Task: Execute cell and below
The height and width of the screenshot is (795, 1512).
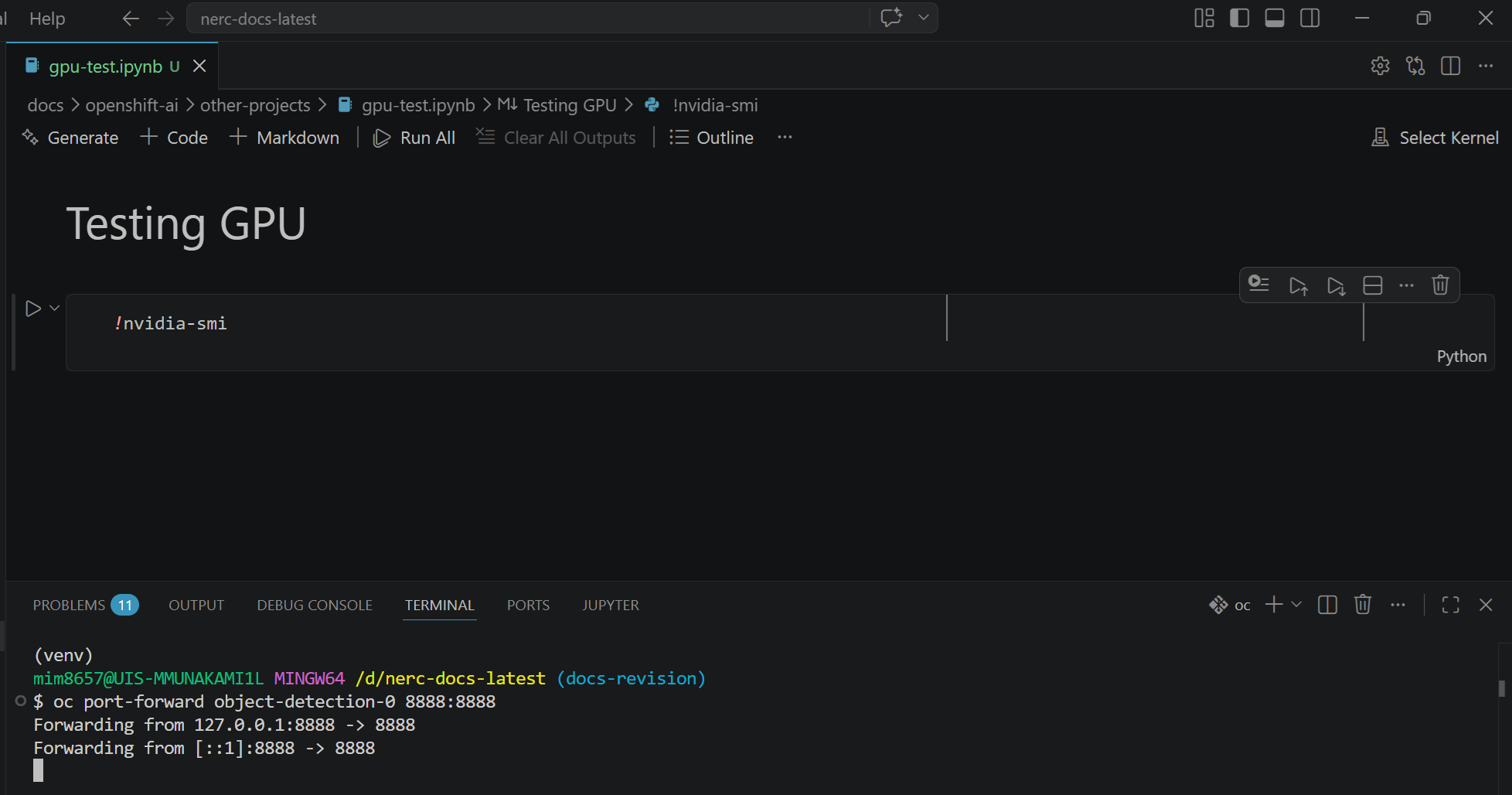Action: click(x=1335, y=285)
